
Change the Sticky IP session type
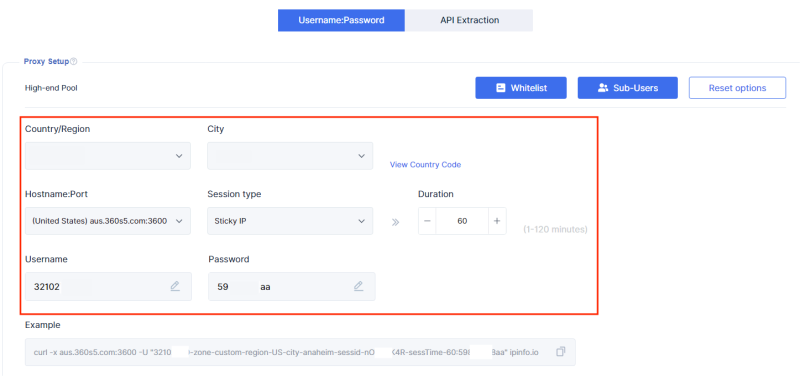tap(290, 221)
